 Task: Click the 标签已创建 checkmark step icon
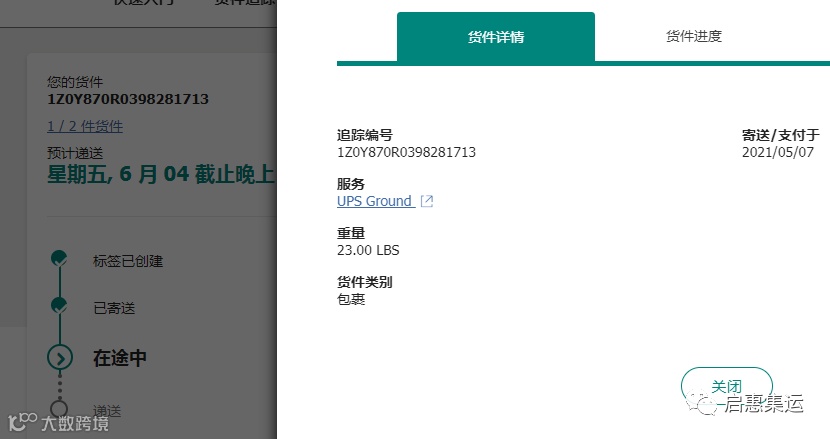[x=59, y=258]
